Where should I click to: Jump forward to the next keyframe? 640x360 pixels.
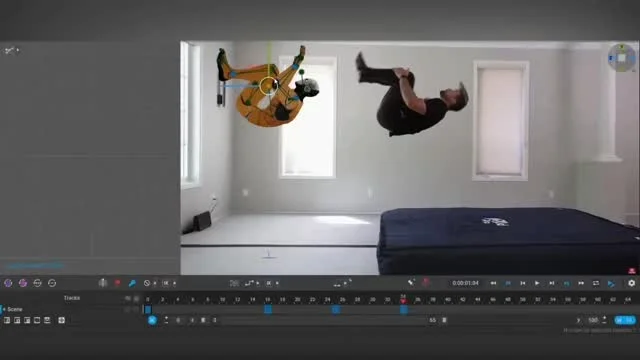coord(567,283)
